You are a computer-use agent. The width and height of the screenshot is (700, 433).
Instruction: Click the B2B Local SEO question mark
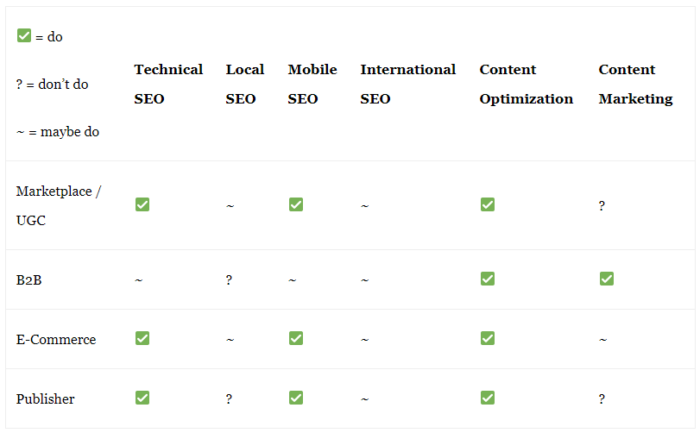(229, 280)
